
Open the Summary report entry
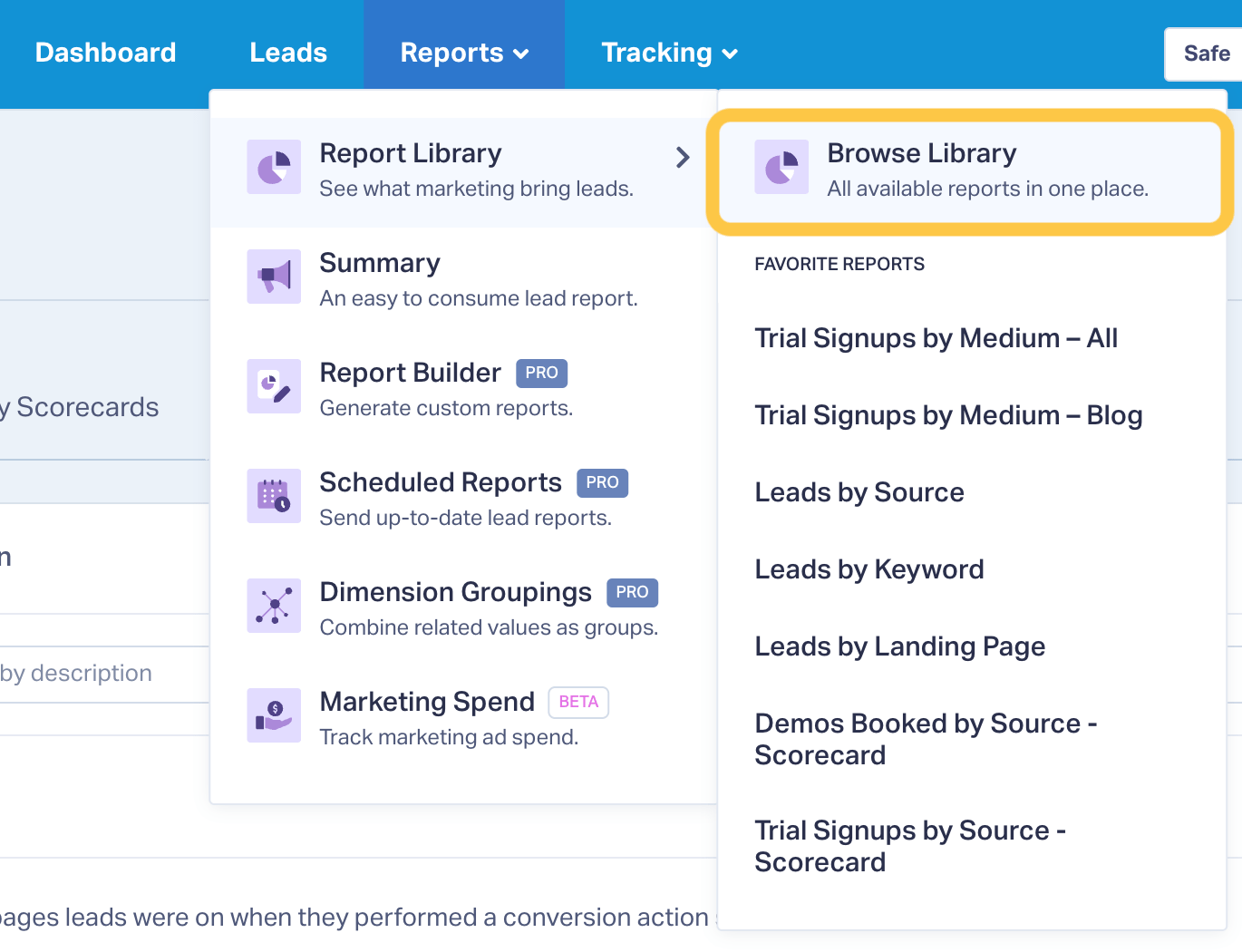click(x=463, y=280)
